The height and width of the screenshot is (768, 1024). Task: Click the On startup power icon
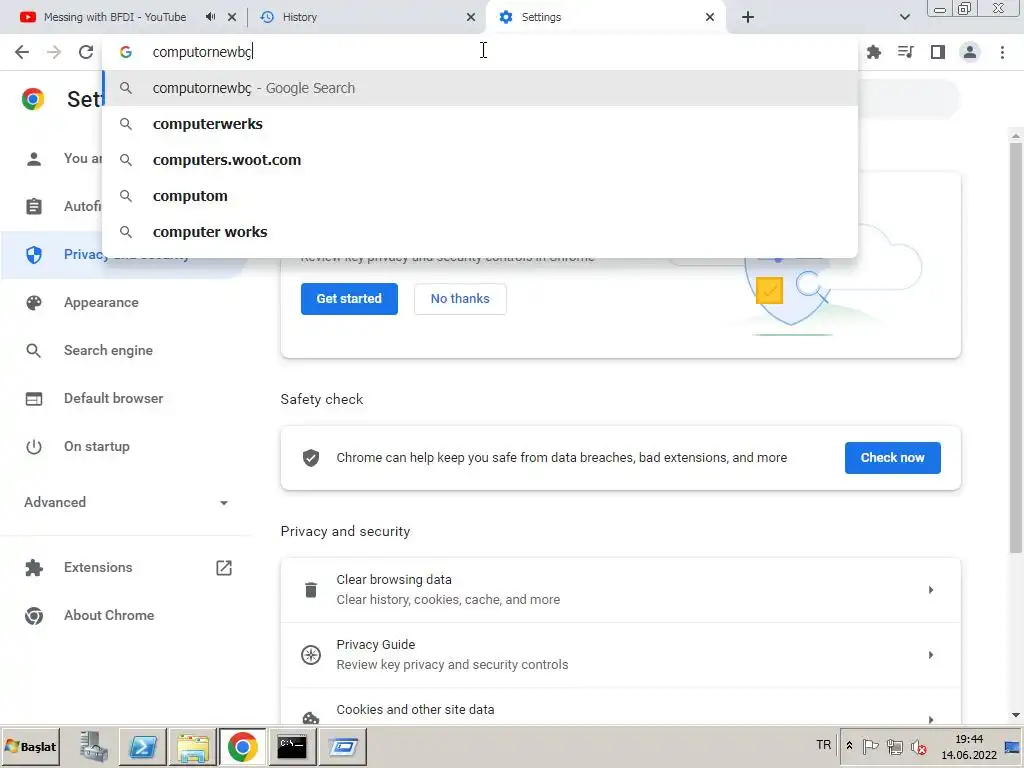pos(34,447)
